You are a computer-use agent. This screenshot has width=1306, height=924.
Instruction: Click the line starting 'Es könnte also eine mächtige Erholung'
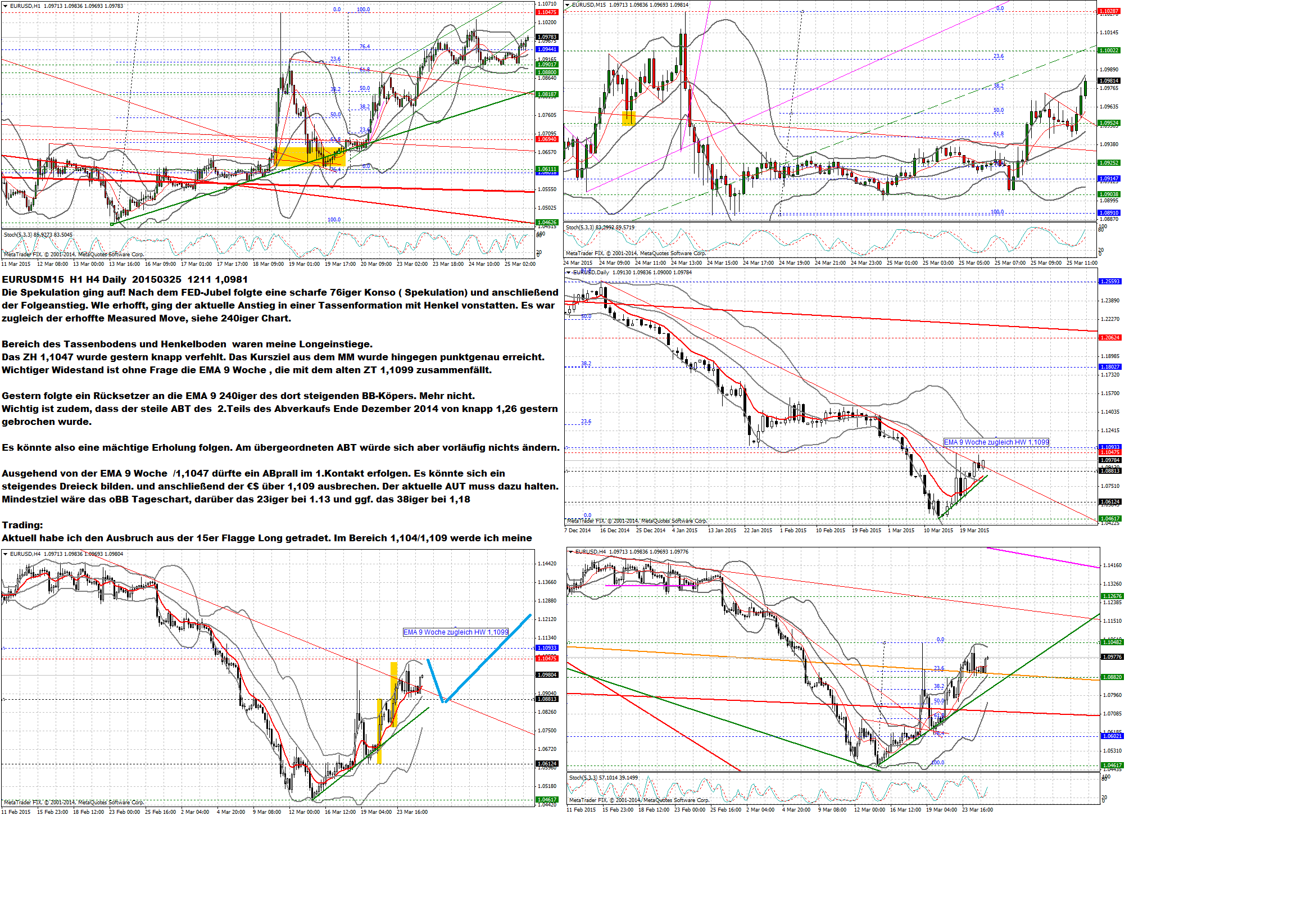pyautogui.click(x=280, y=448)
